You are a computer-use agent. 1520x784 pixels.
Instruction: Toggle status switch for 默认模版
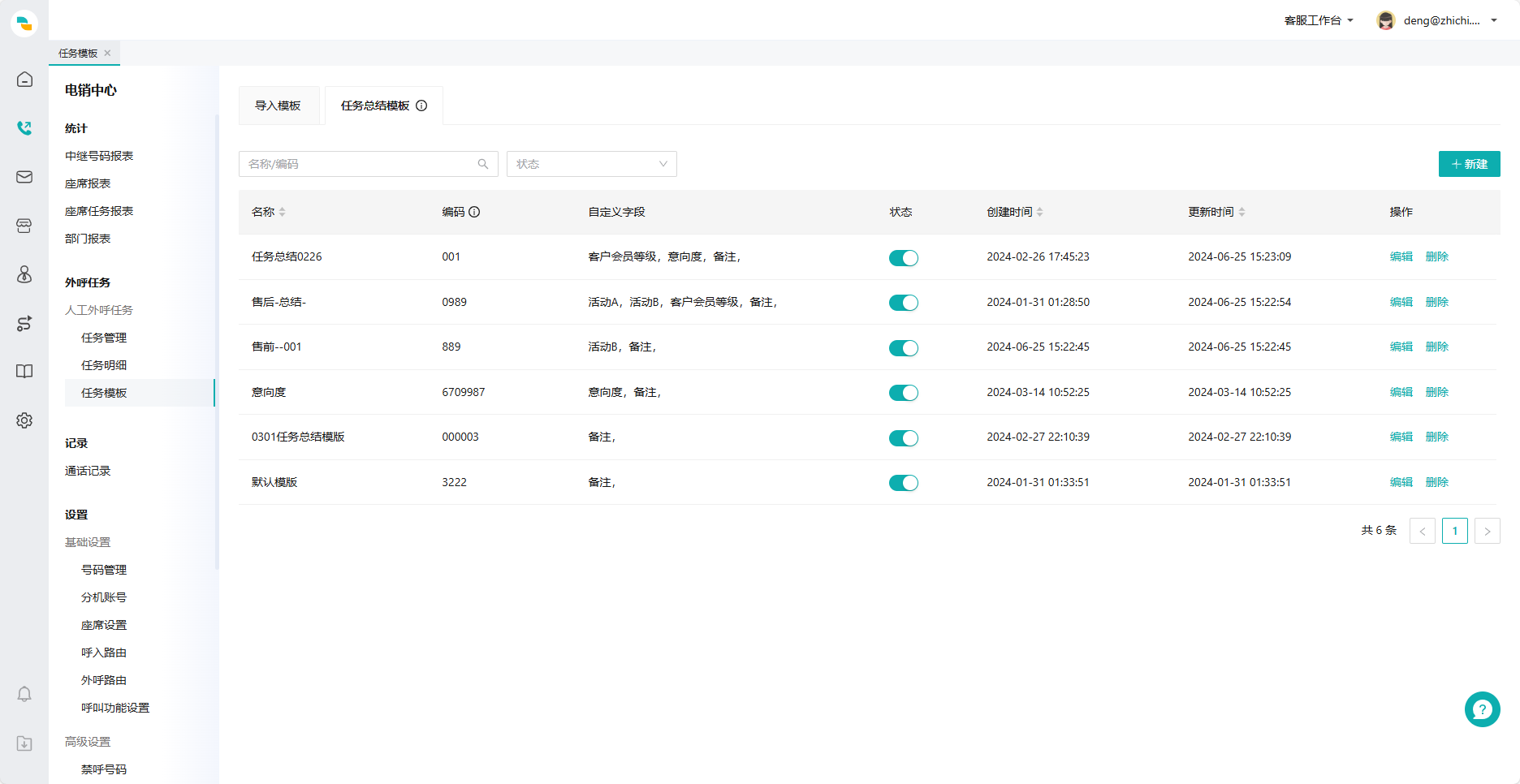[904, 483]
